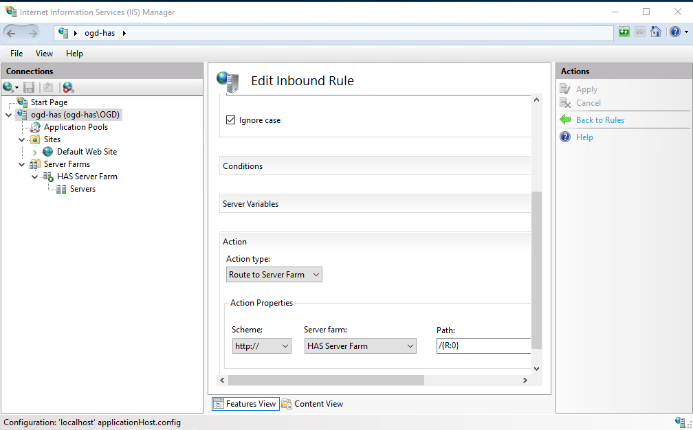This screenshot has width=693, height=430.
Task: Click the scroll down arrow
Action: click(x=536, y=369)
